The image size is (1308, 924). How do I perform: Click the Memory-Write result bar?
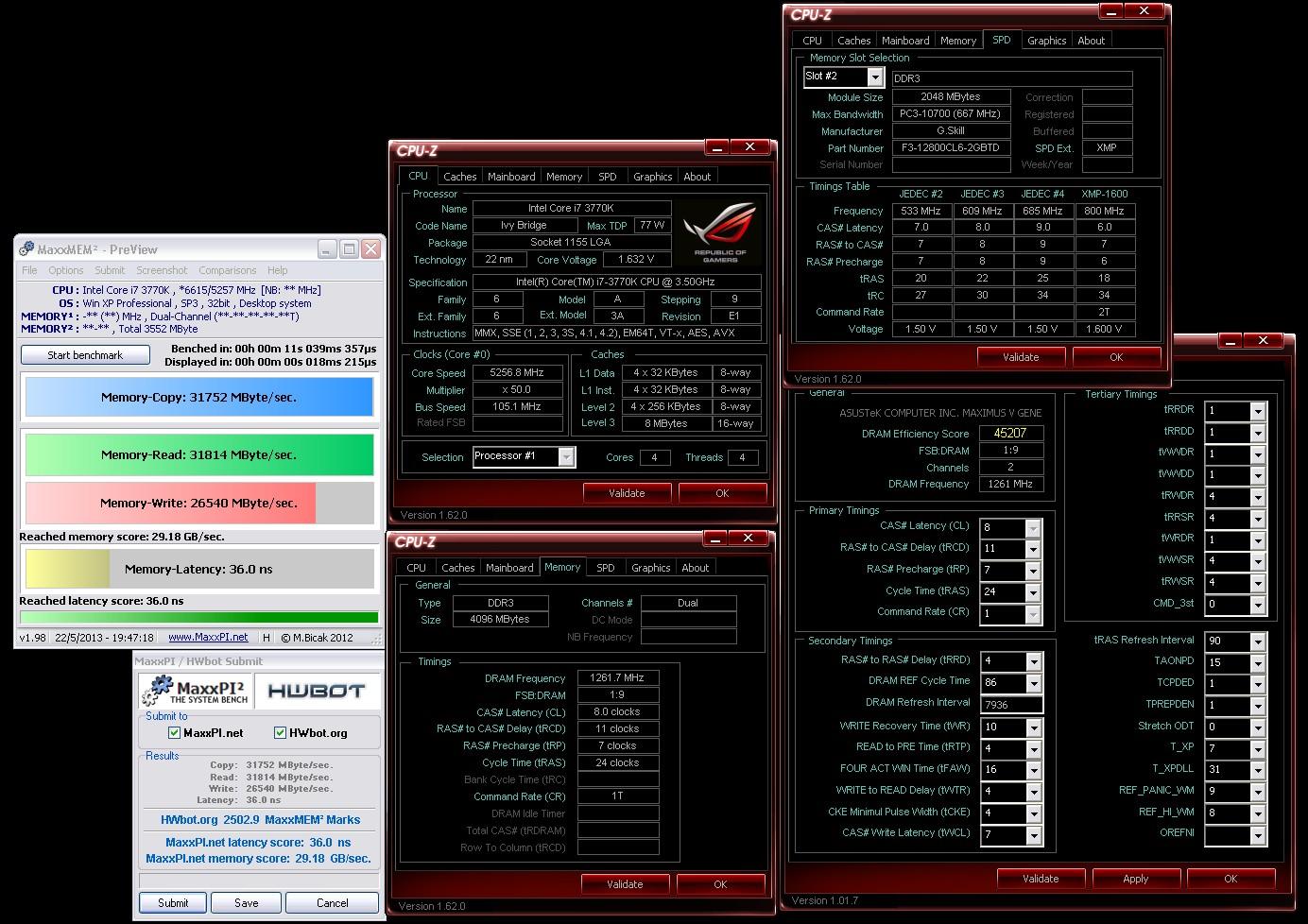coord(198,504)
